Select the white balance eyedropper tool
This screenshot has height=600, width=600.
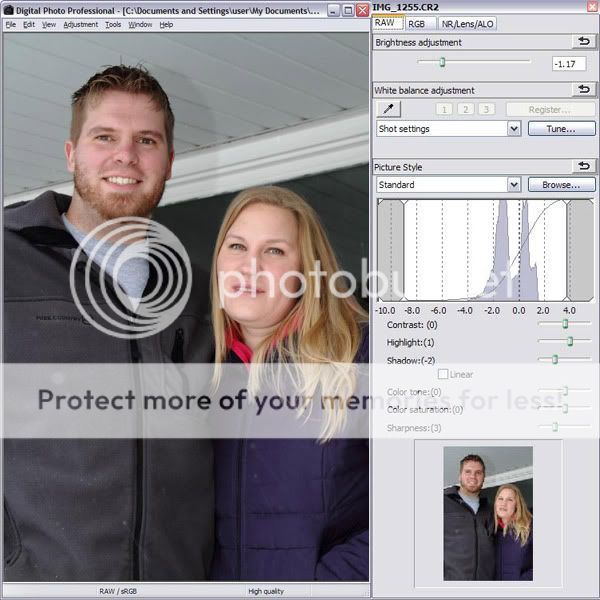(x=388, y=109)
